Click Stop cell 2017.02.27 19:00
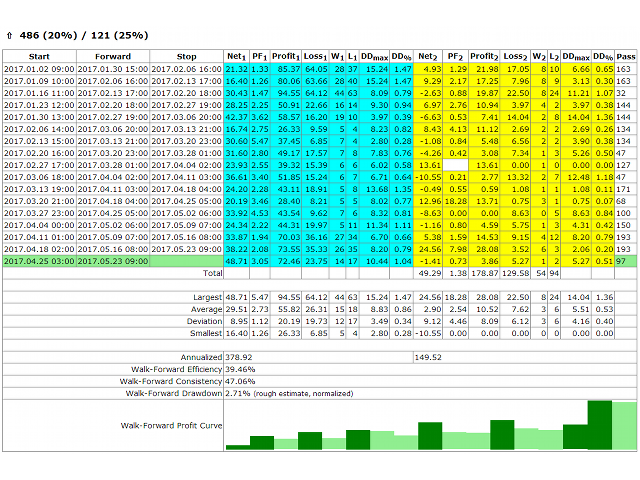Screen dimensions: 640x480 (187, 105)
